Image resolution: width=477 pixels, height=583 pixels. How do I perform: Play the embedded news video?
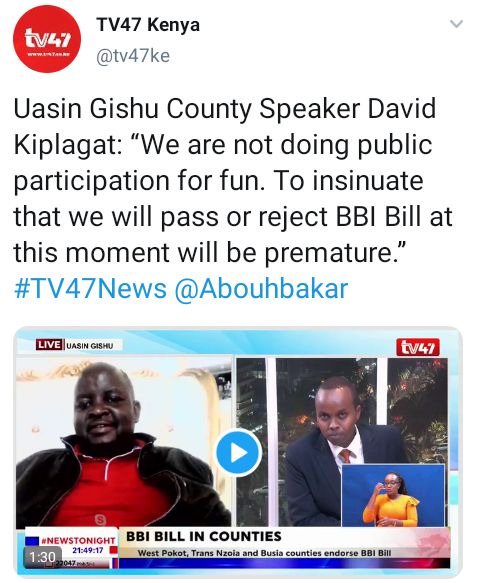tap(238, 452)
